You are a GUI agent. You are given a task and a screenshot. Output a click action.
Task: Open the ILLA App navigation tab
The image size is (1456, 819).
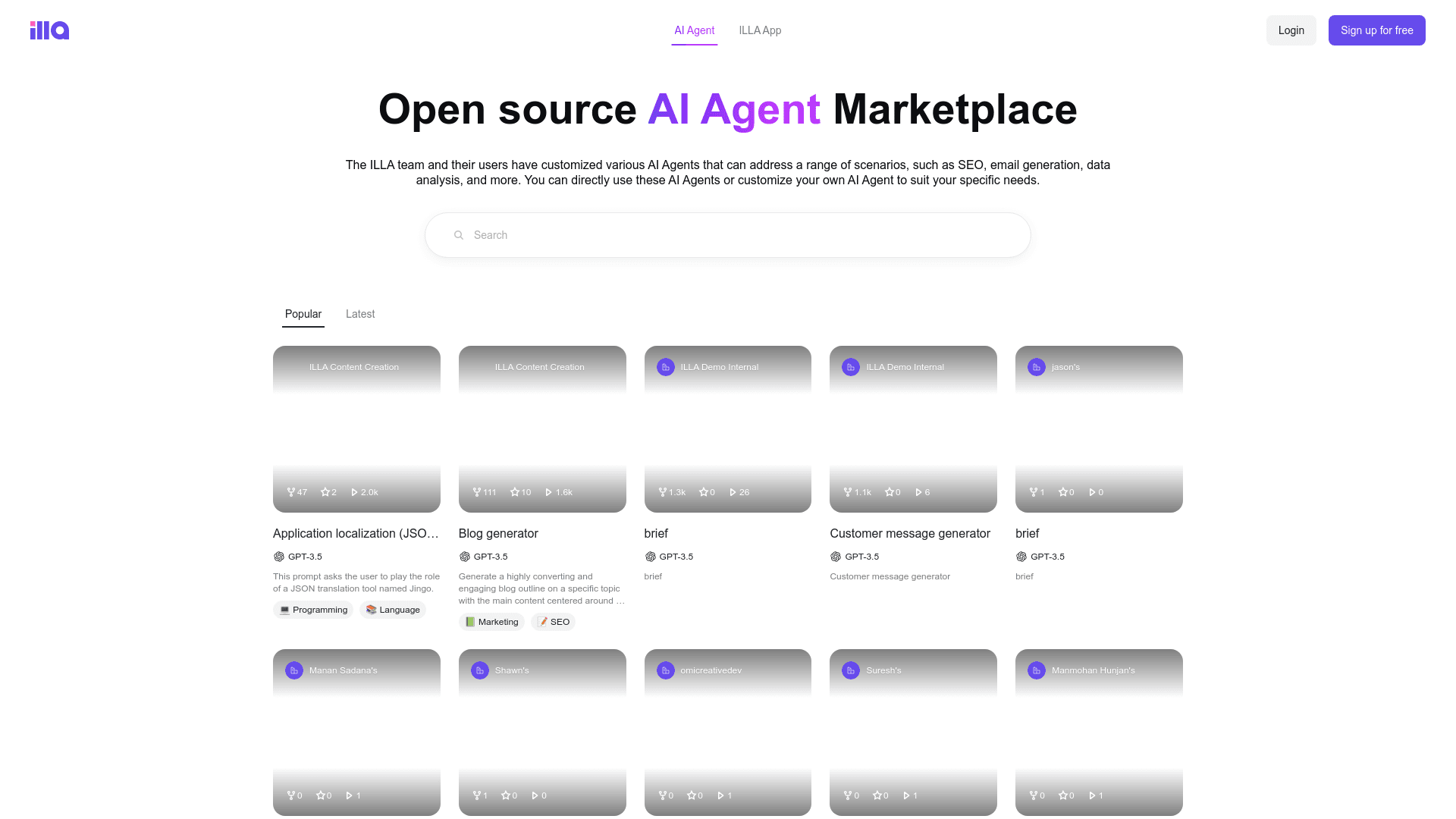(x=760, y=30)
